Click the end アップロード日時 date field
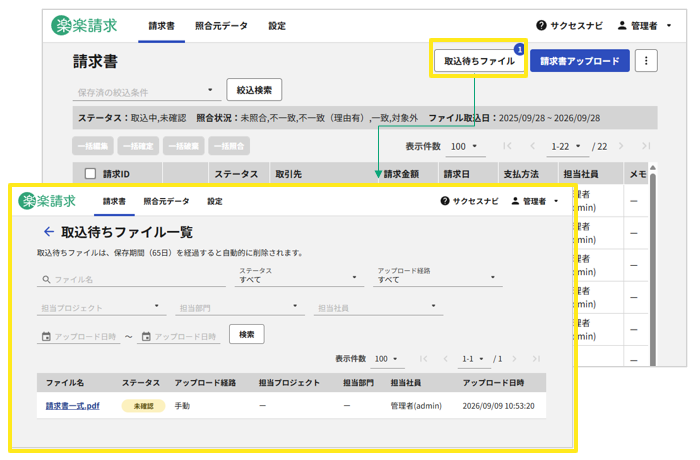The image size is (700, 460). [x=179, y=336]
